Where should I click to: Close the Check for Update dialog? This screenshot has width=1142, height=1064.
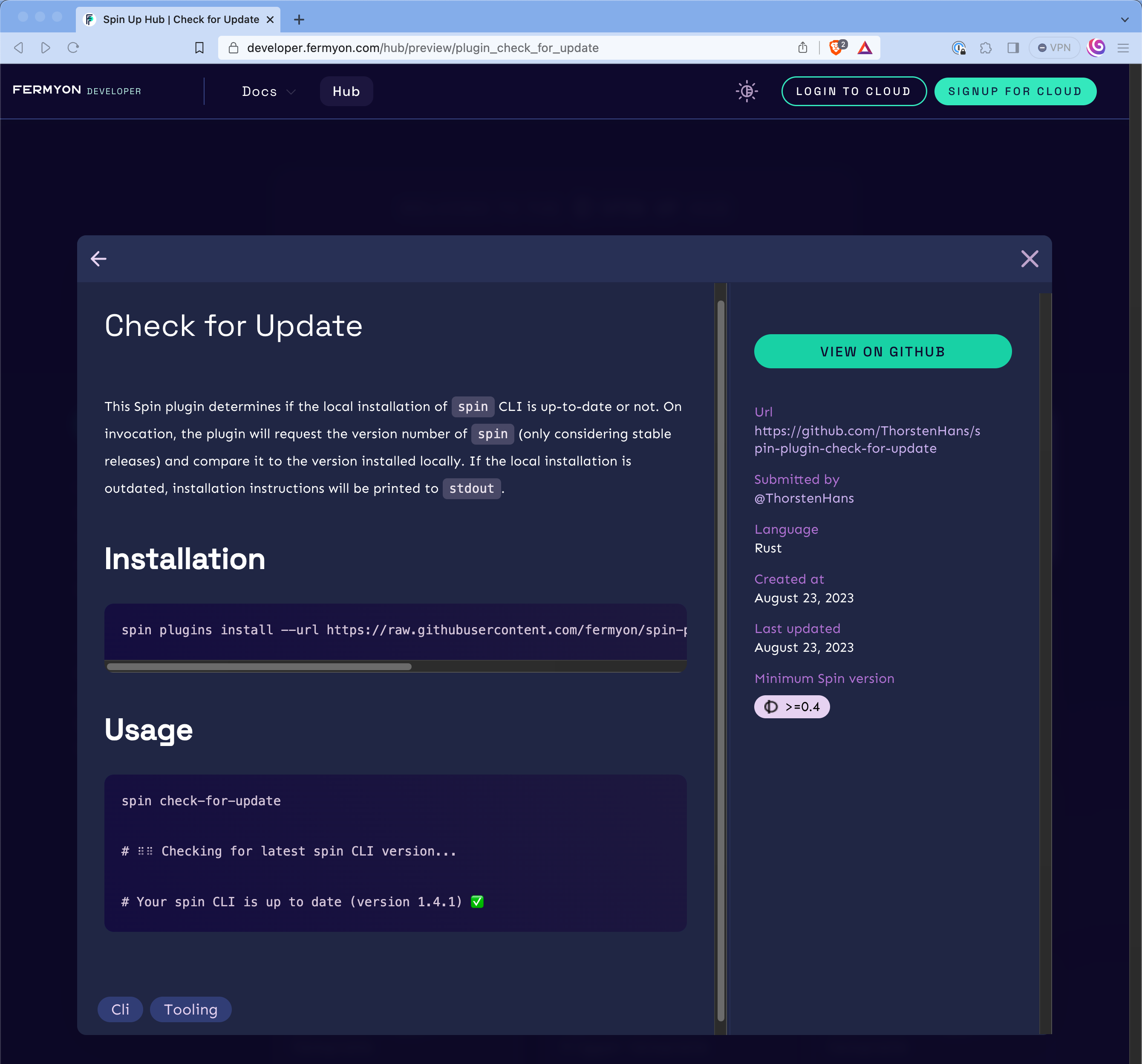1030,258
